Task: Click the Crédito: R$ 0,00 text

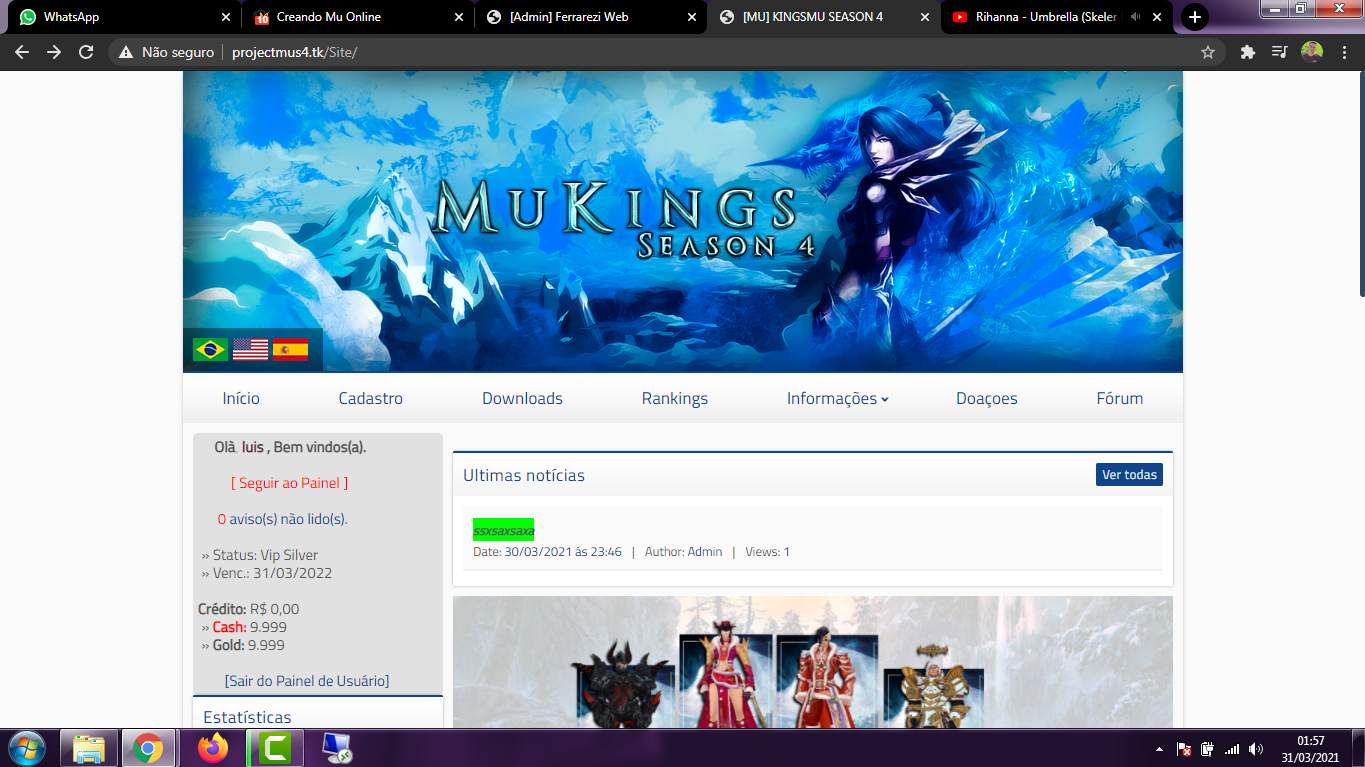Action: pyautogui.click(x=249, y=609)
